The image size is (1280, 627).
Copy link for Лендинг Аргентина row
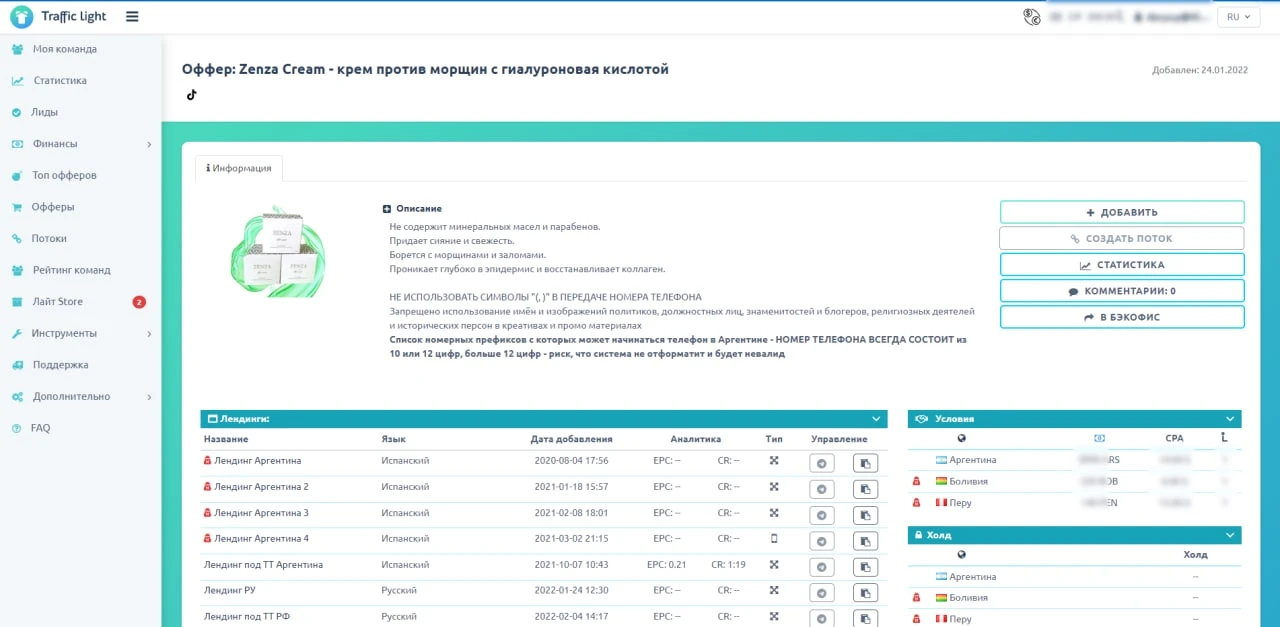865,463
